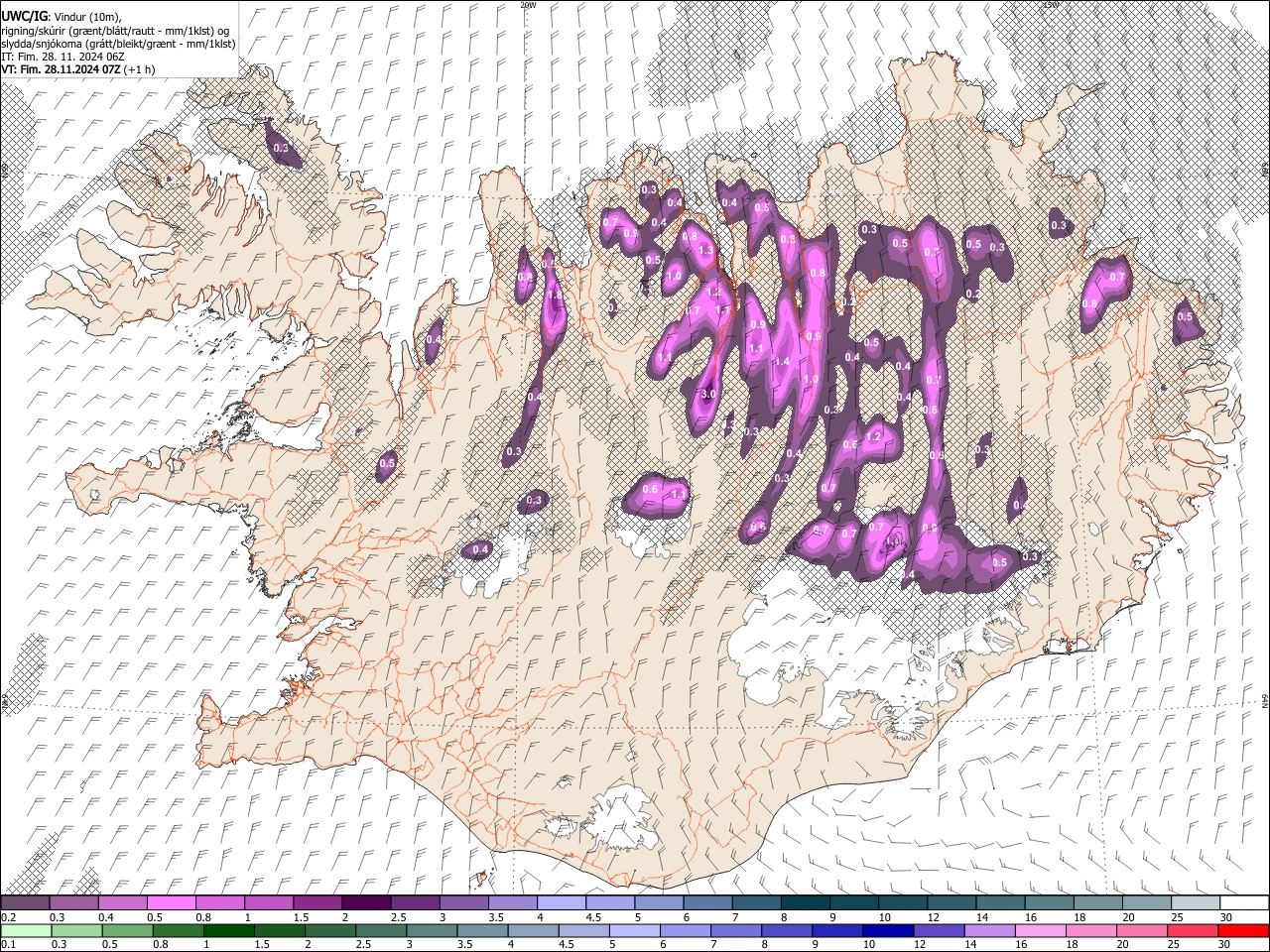Image resolution: width=1270 pixels, height=952 pixels.
Task: Click the '0.2' label in the upper legend row
Action: (8, 917)
